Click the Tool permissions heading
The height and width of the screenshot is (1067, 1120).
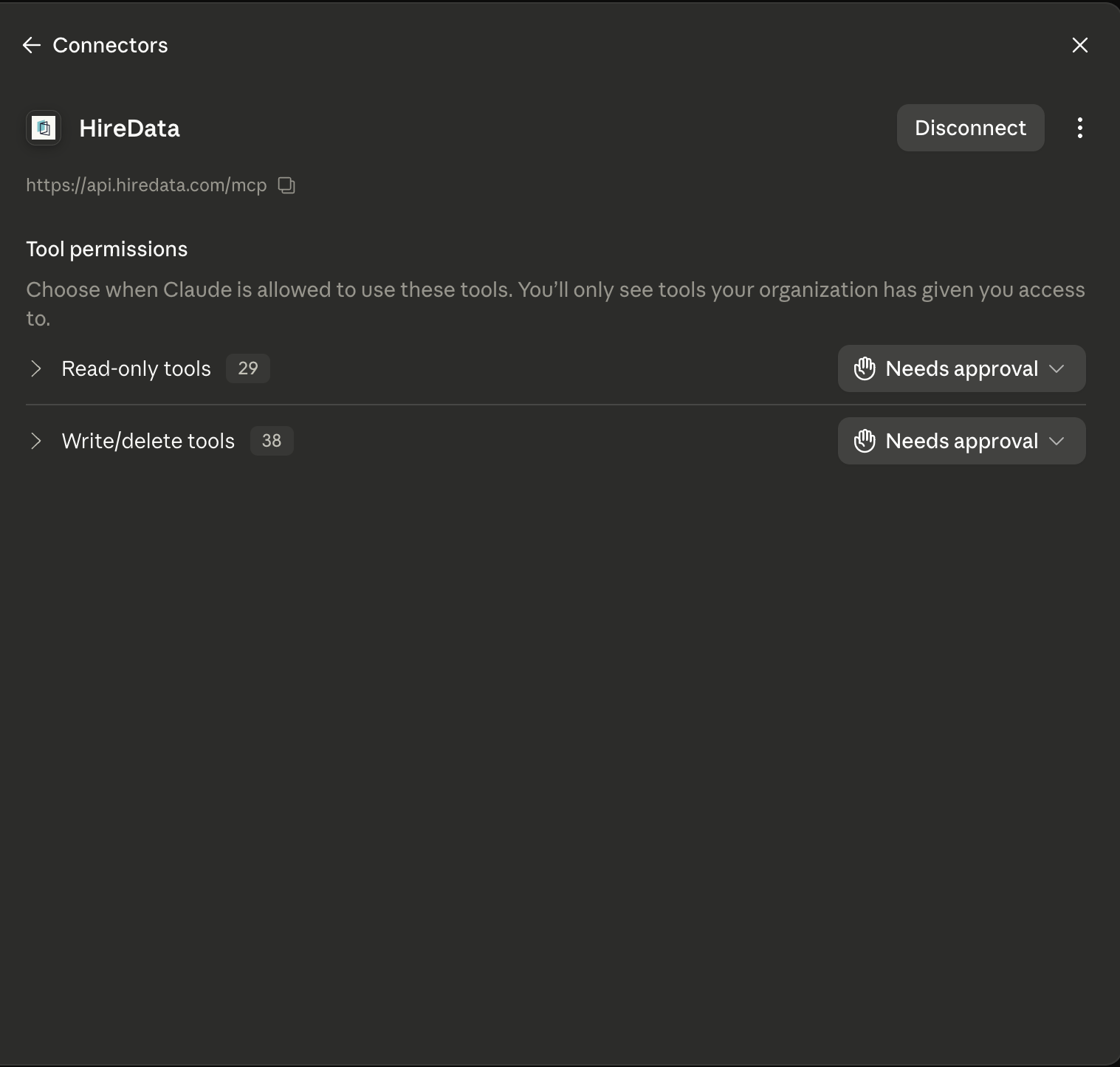coord(107,250)
